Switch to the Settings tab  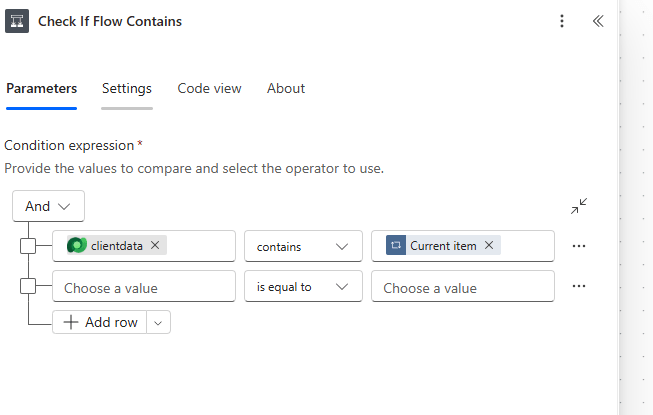(127, 88)
